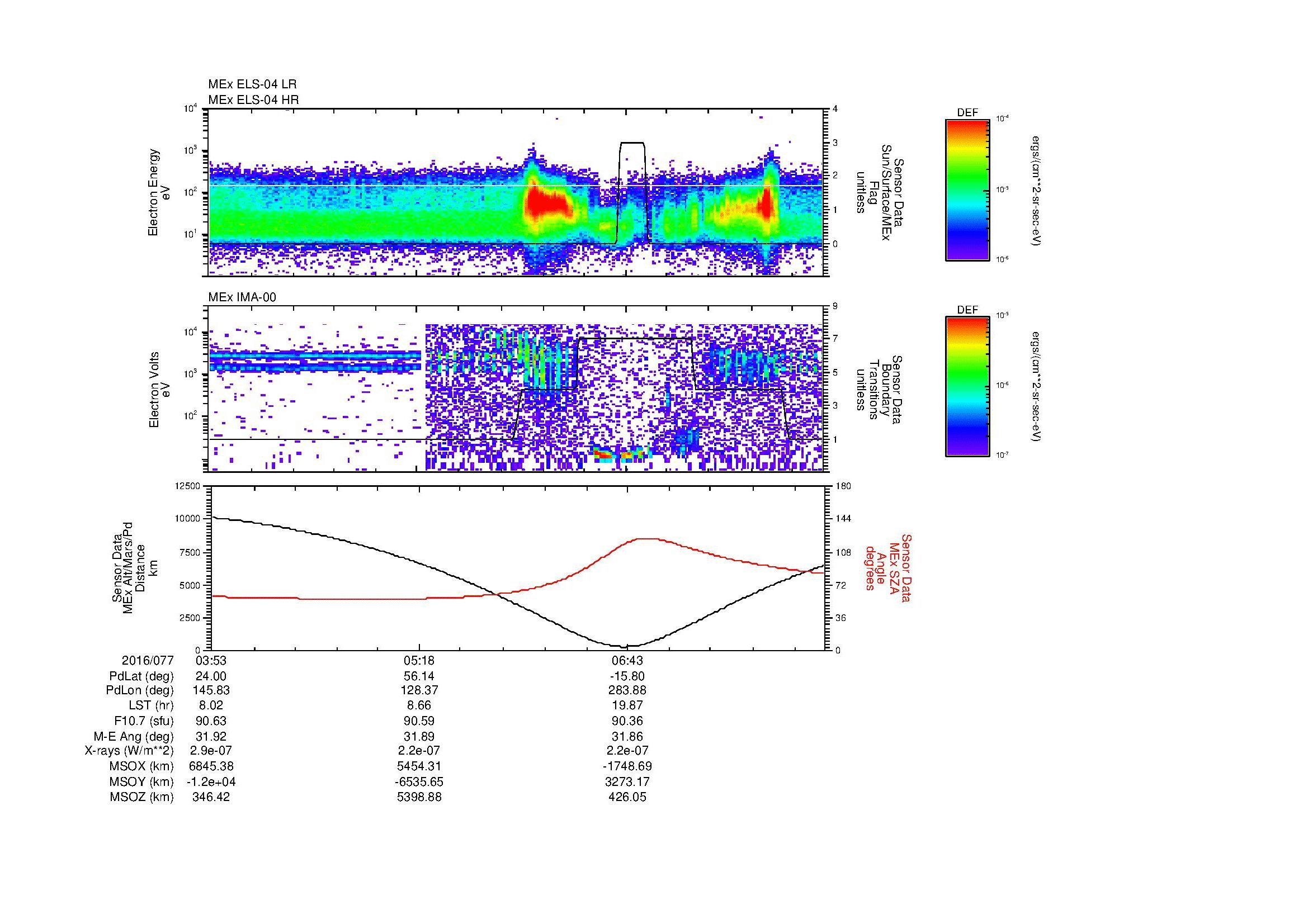Click the LST value 8.66
Viewport: 1308px width, 924px height.
point(419,705)
